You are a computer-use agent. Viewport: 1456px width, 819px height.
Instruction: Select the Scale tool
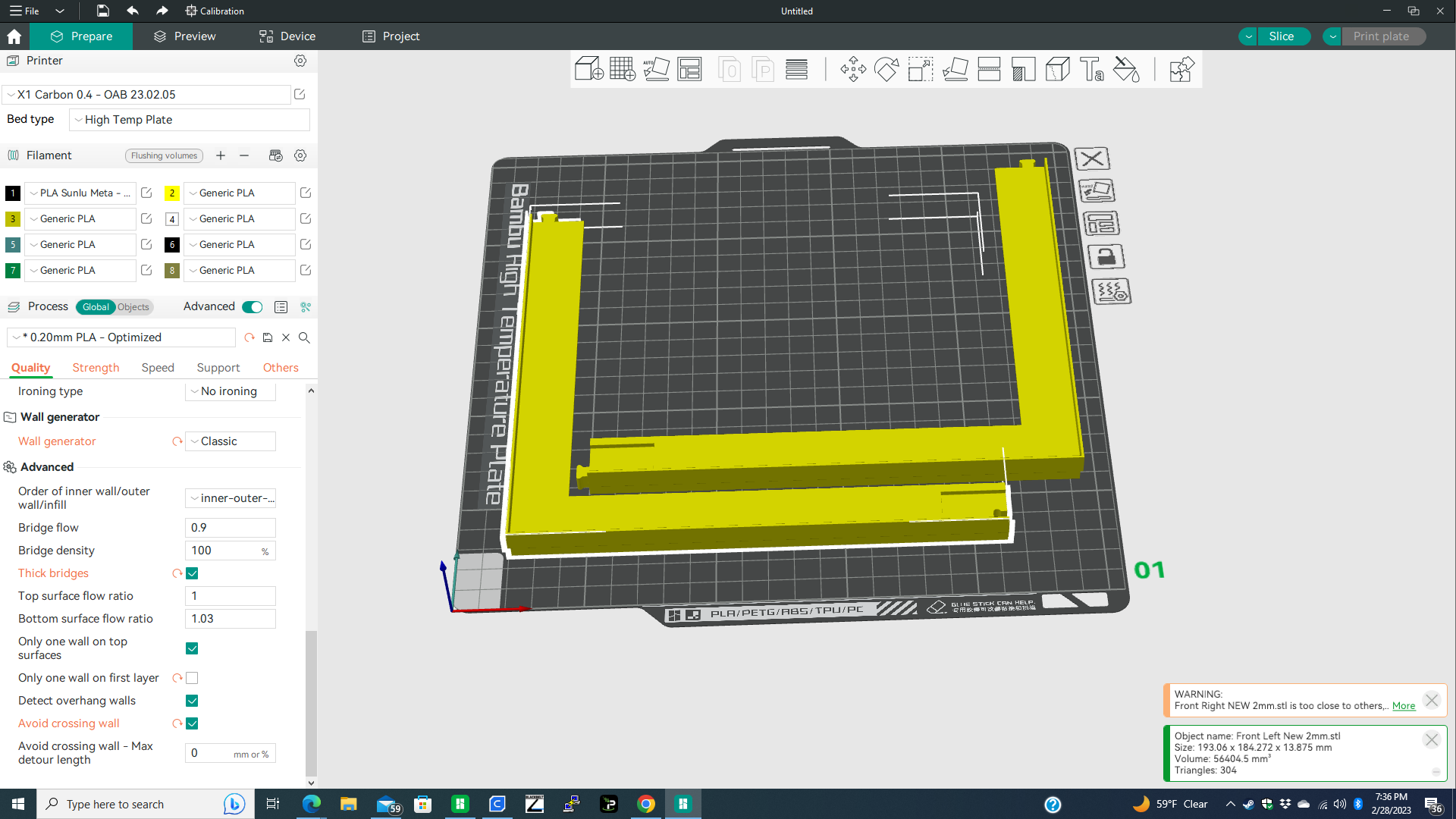coord(921,69)
